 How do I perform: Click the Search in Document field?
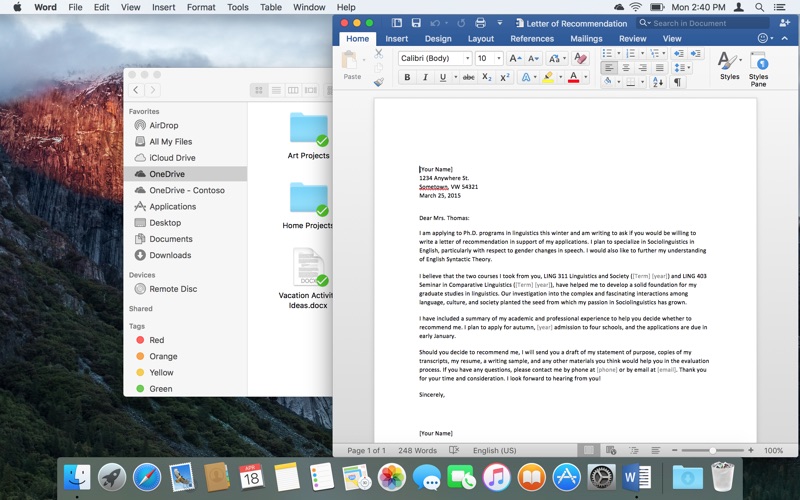[x=703, y=23]
